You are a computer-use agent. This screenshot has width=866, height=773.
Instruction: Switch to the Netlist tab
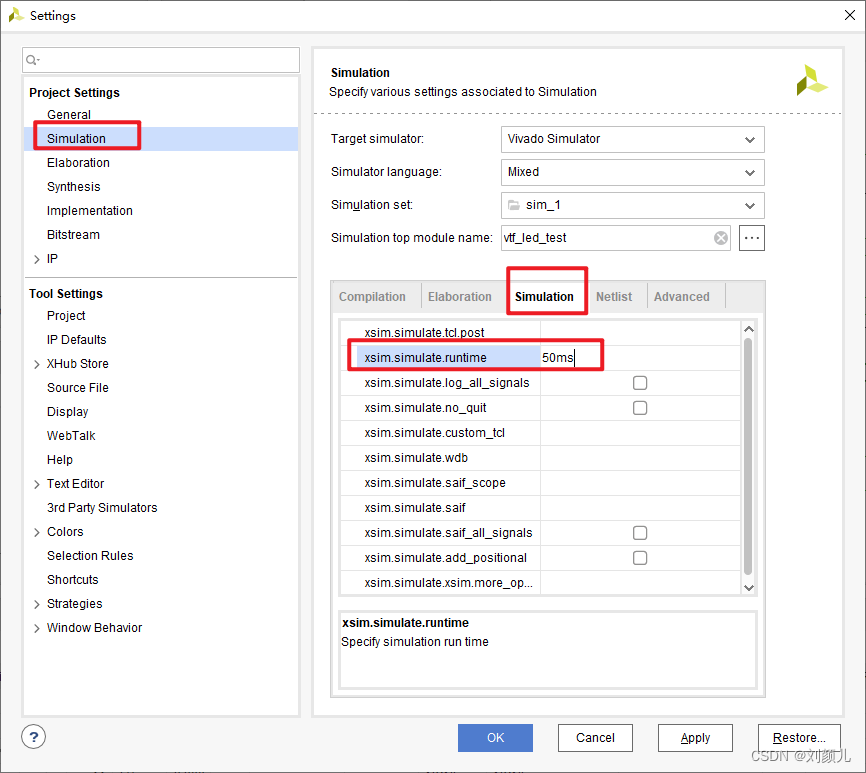(x=614, y=297)
